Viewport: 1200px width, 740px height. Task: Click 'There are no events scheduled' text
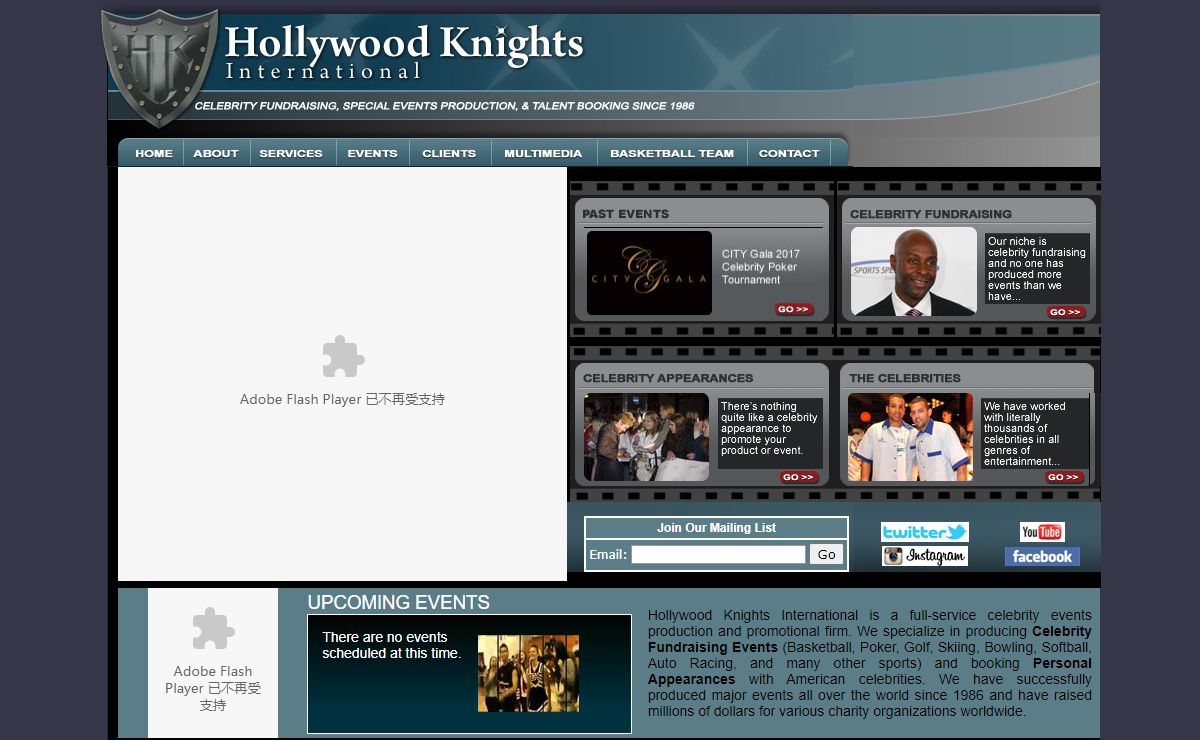point(391,645)
